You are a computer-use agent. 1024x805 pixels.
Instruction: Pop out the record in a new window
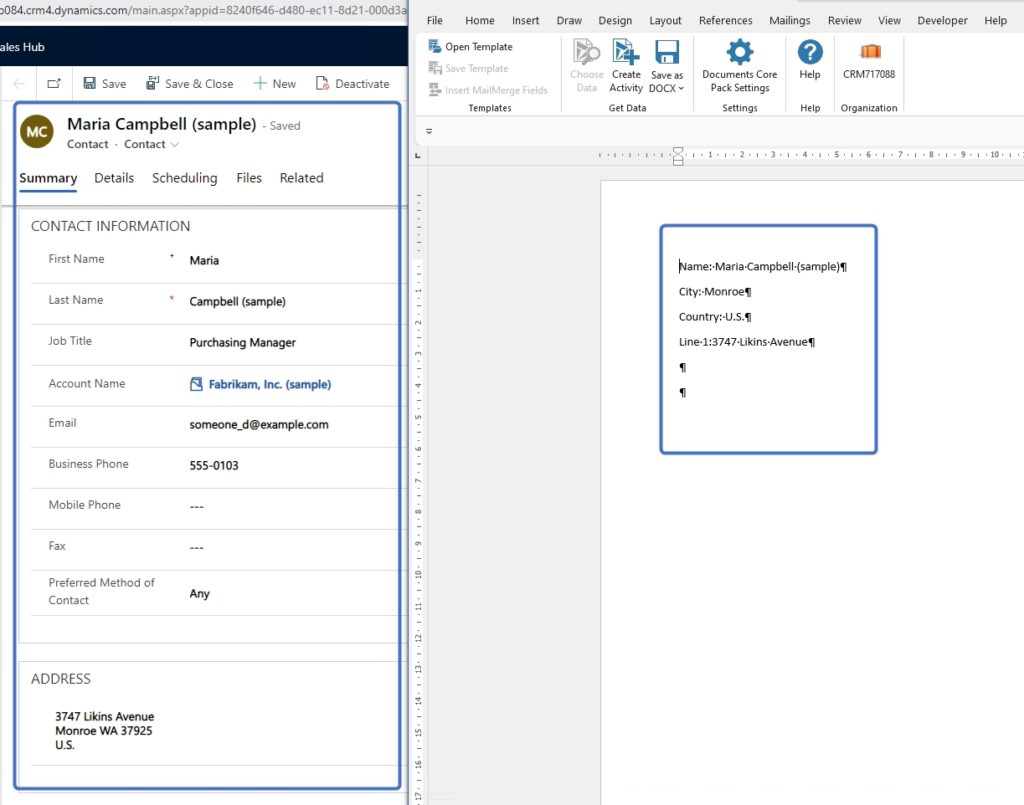(x=54, y=83)
